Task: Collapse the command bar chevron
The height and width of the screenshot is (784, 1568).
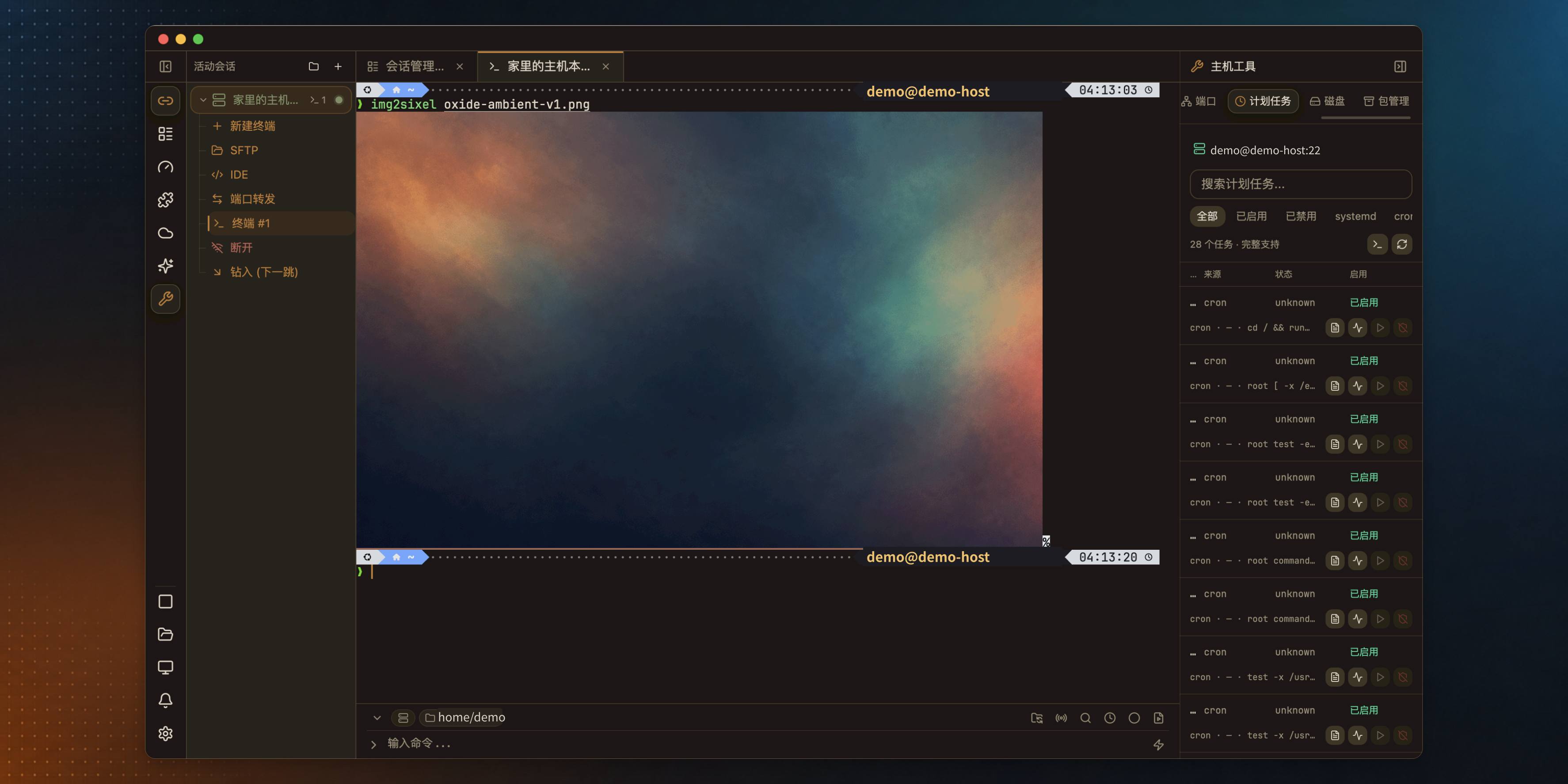Action: click(x=377, y=718)
